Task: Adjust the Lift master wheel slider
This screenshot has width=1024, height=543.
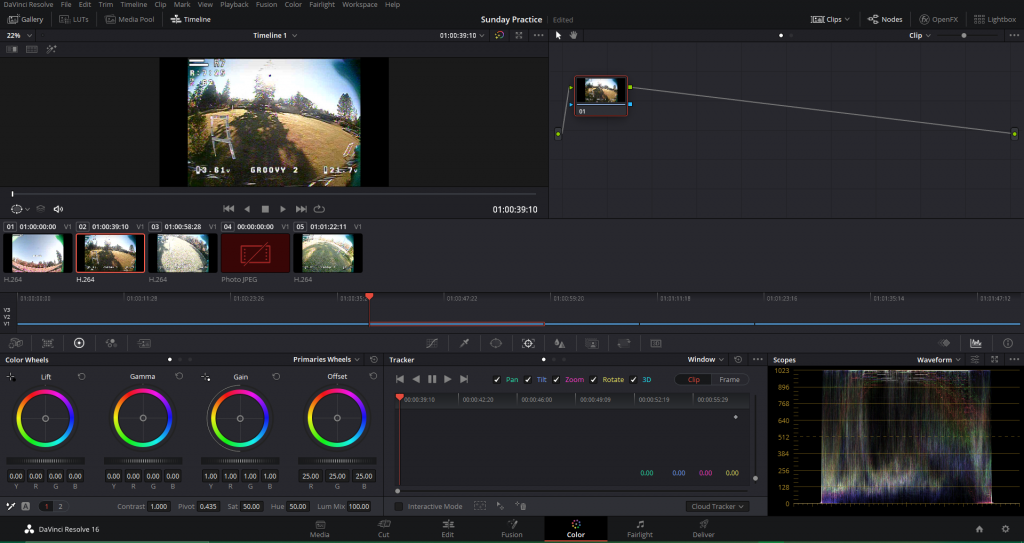Action: [x=45, y=461]
